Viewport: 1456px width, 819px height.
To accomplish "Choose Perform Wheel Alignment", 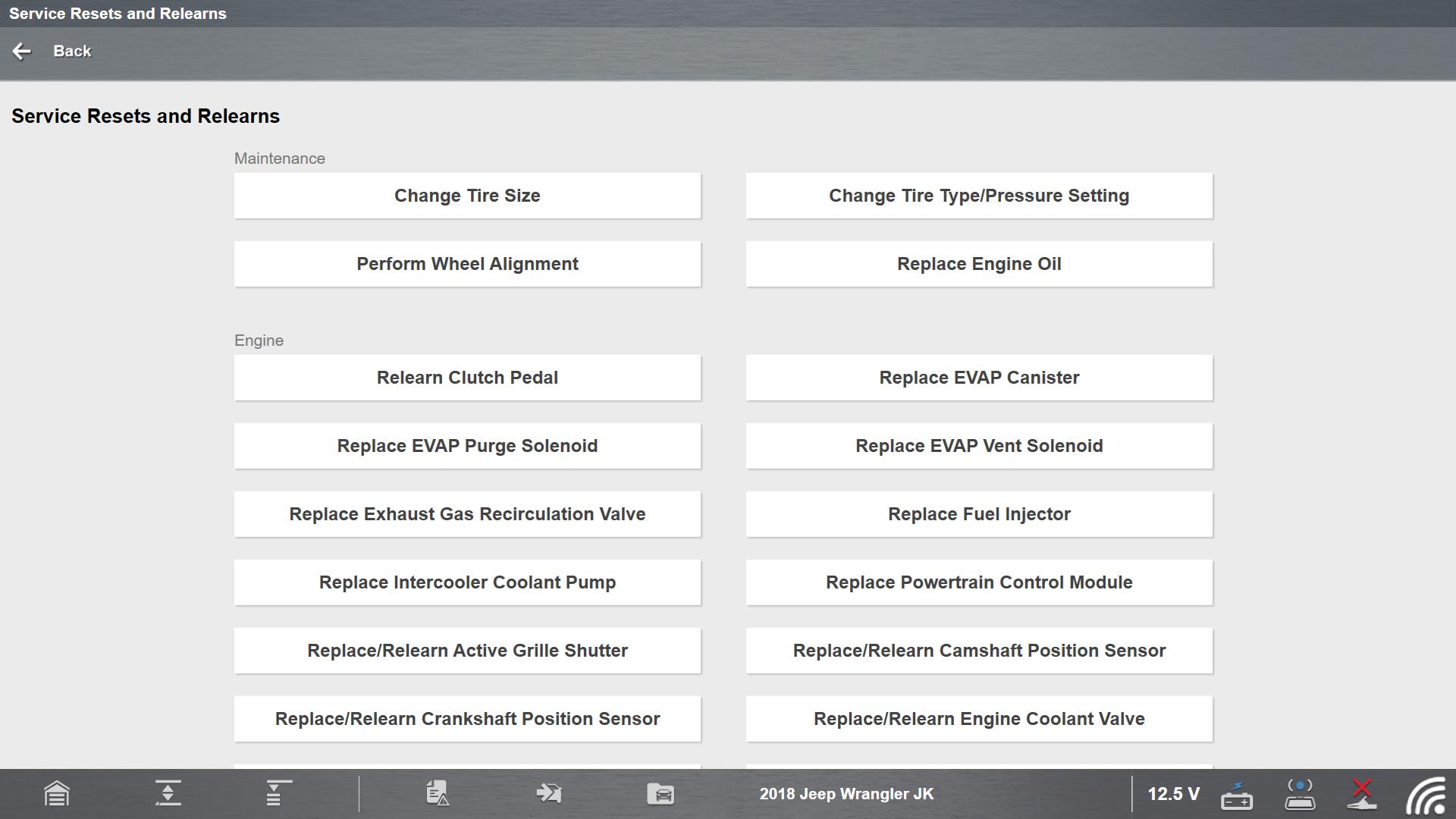I will pyautogui.click(x=467, y=264).
